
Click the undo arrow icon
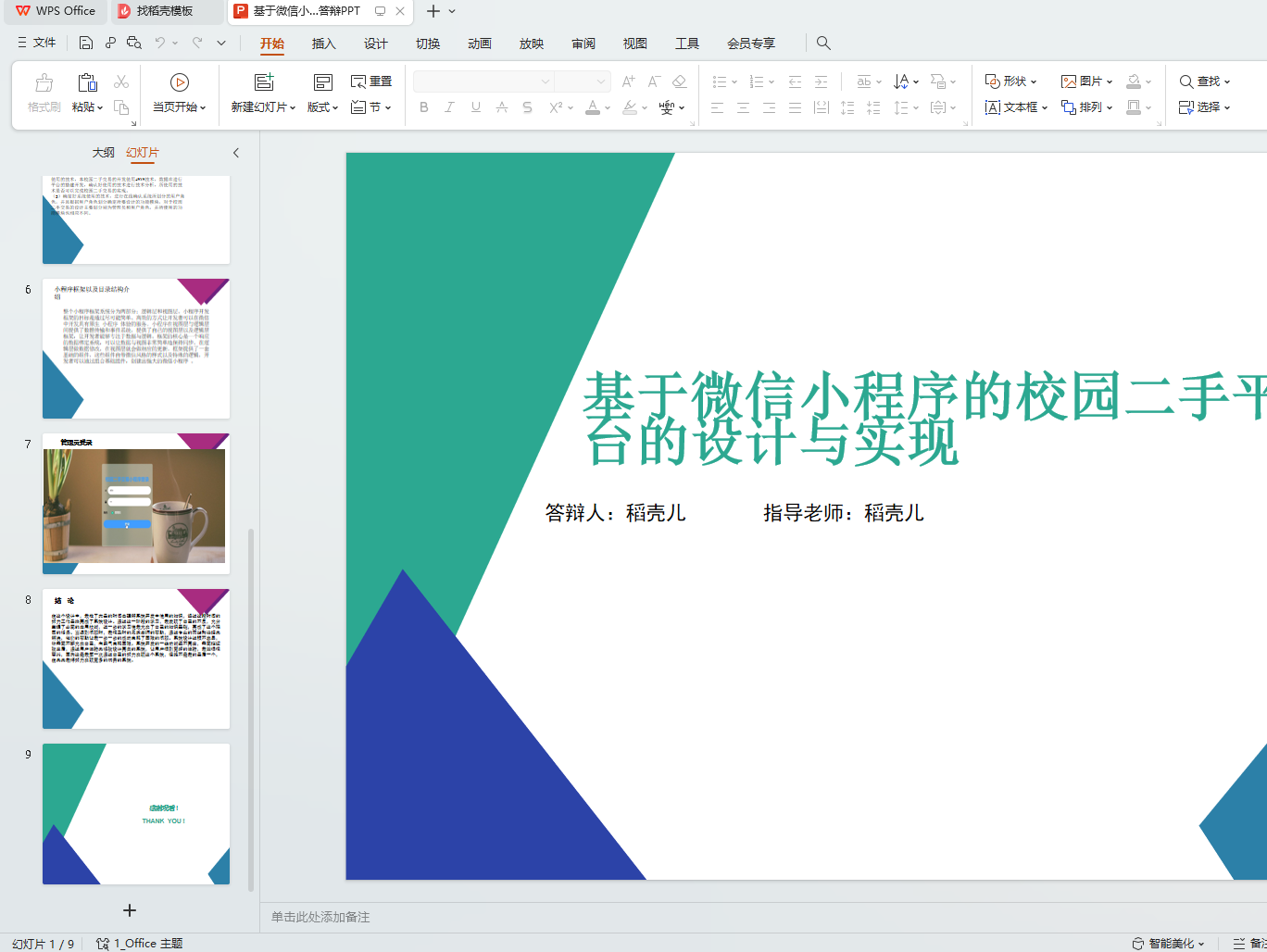tap(160, 43)
